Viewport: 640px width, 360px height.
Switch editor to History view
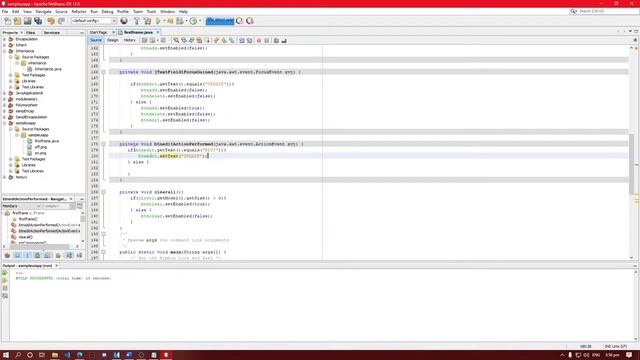tap(129, 40)
